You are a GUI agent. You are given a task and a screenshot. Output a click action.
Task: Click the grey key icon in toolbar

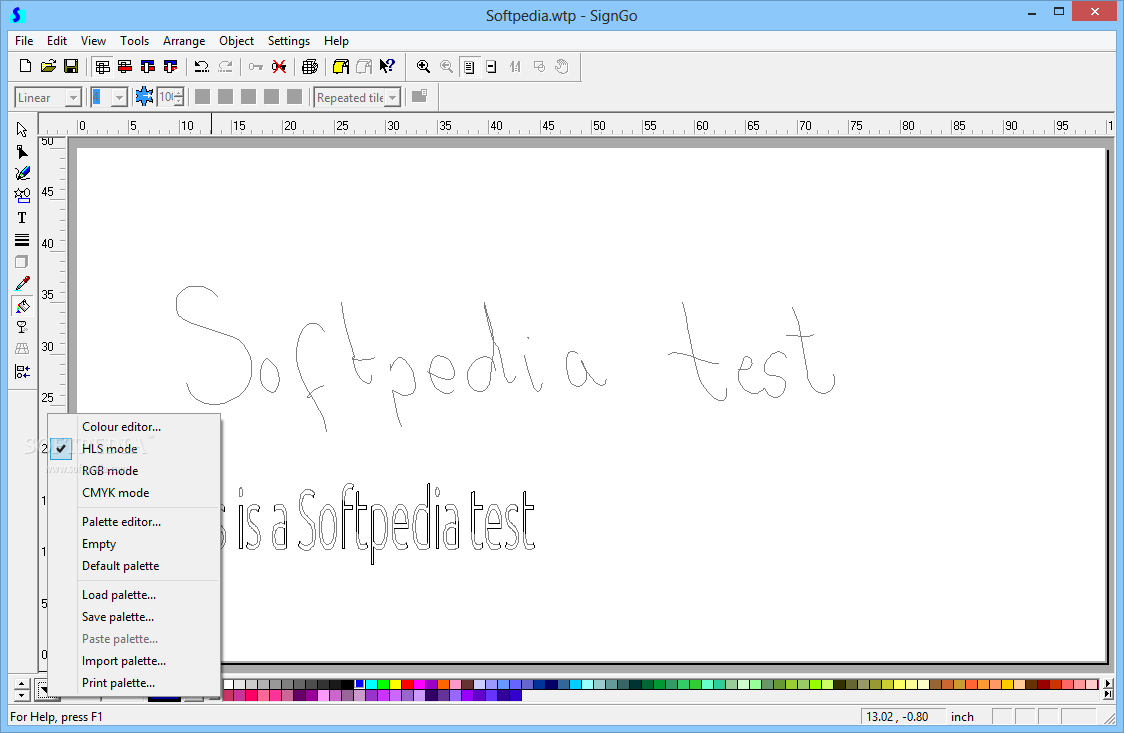pos(256,67)
